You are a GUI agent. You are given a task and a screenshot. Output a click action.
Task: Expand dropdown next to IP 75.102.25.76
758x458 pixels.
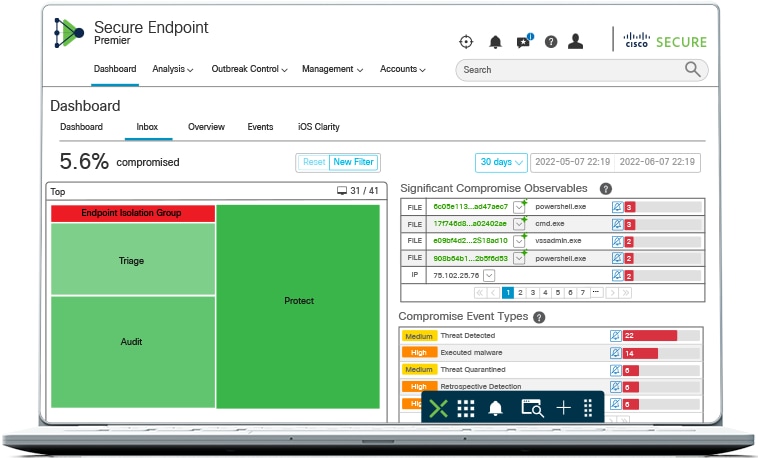(x=489, y=275)
